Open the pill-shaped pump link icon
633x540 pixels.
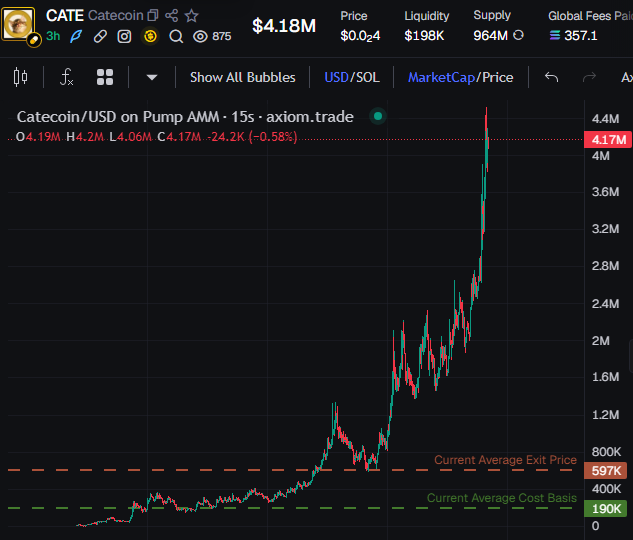coord(100,37)
